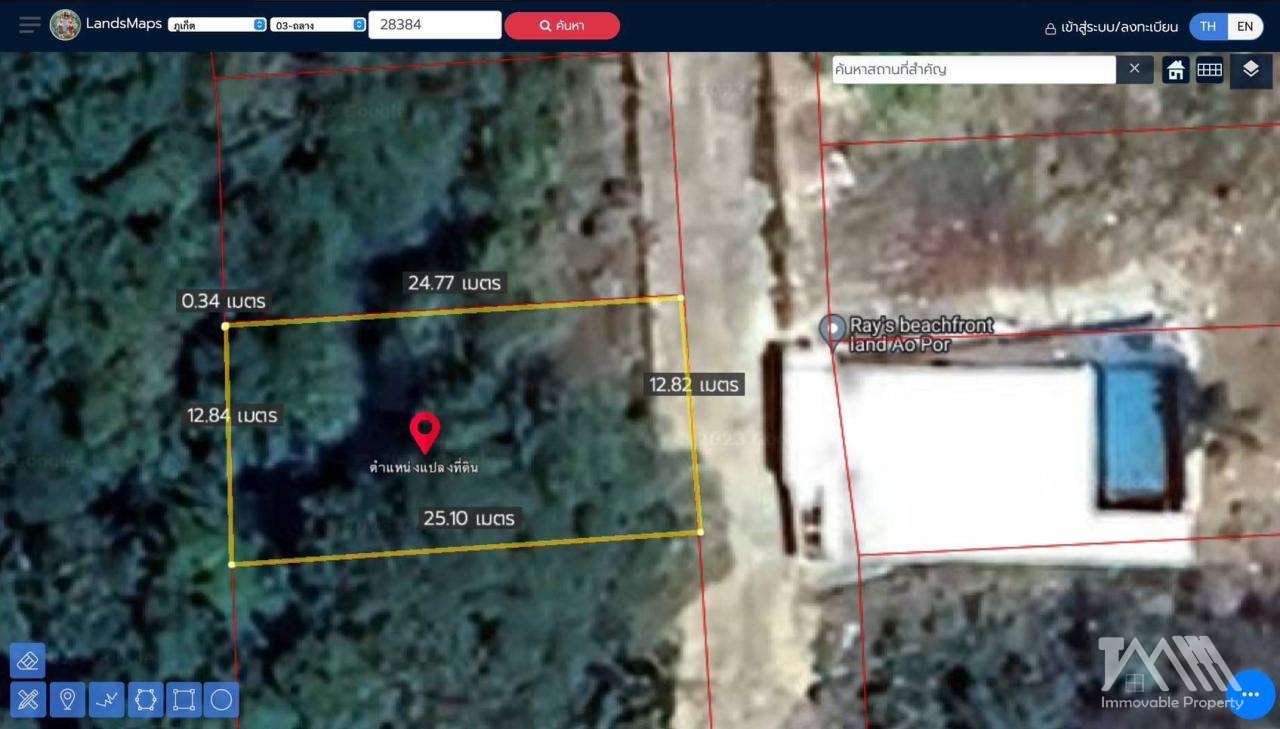
Task: Expand the province dropdown showing ภูเก็ต
Action: 217,25
